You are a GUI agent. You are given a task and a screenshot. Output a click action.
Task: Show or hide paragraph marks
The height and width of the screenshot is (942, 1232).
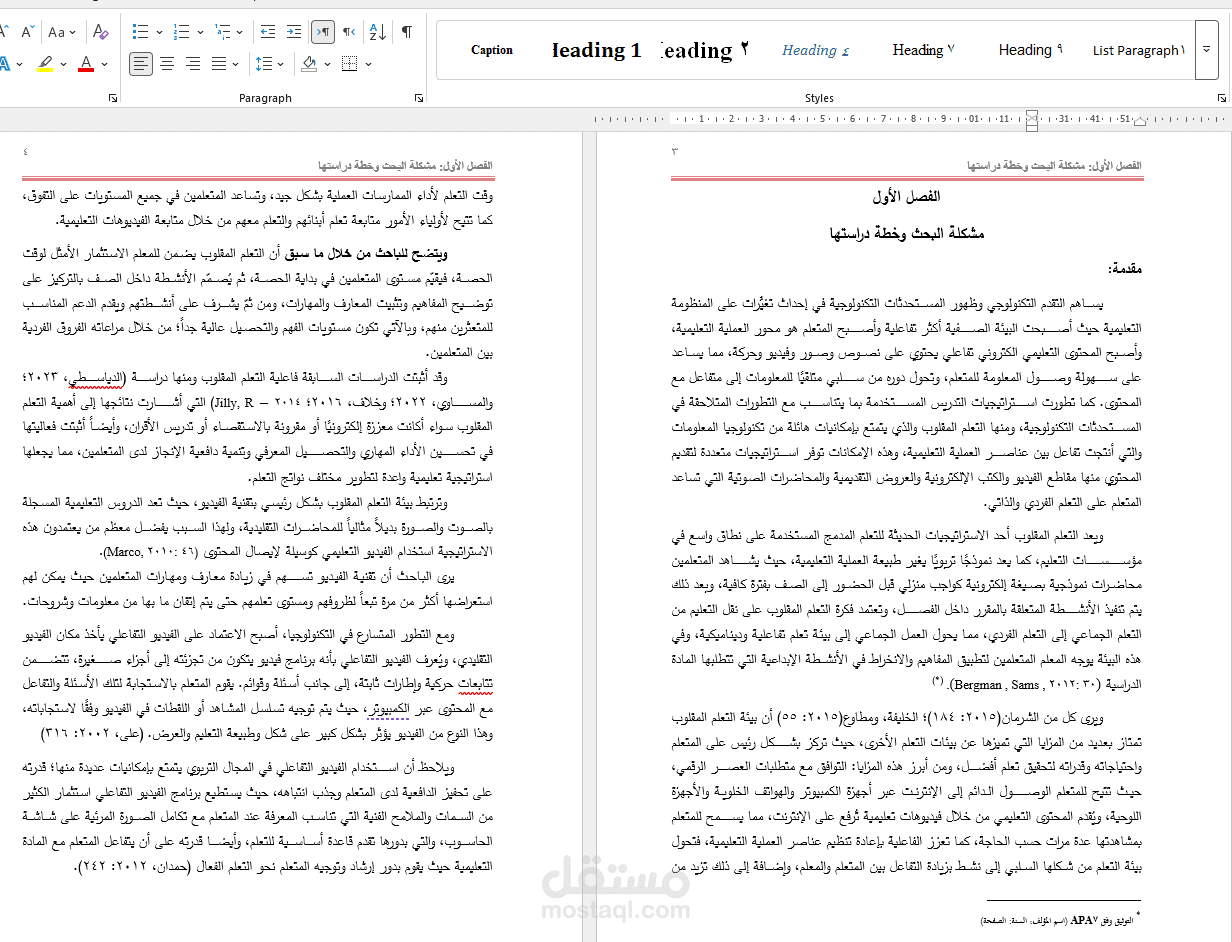pyautogui.click(x=407, y=32)
